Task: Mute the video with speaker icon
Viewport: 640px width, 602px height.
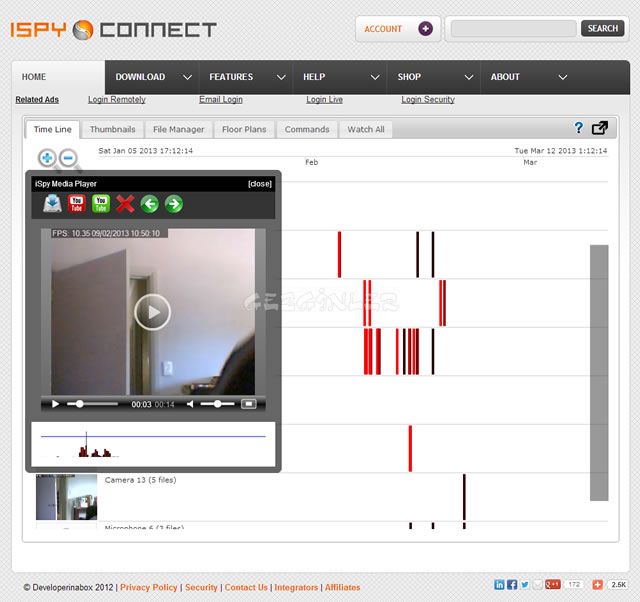Action: tap(190, 404)
